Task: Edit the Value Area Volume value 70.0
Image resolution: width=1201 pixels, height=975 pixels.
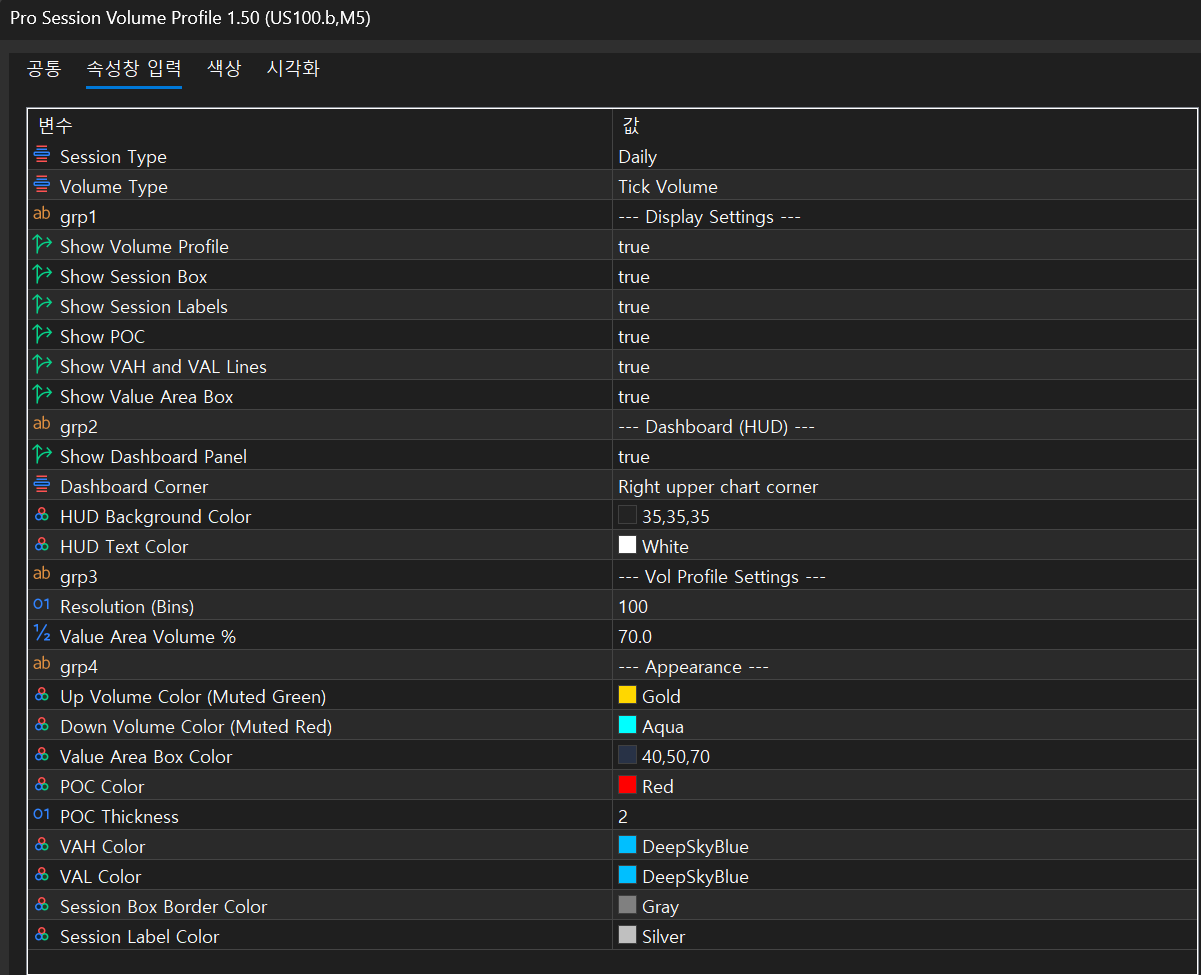Action: click(x=635, y=637)
